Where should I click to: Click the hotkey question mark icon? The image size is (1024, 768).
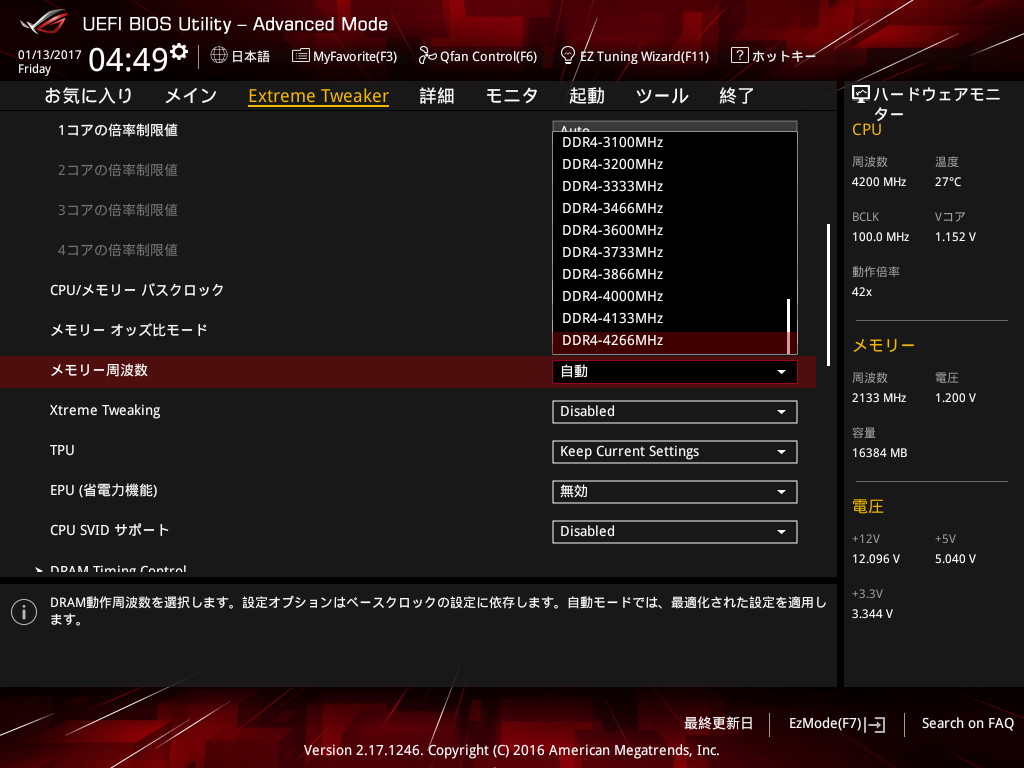[739, 56]
